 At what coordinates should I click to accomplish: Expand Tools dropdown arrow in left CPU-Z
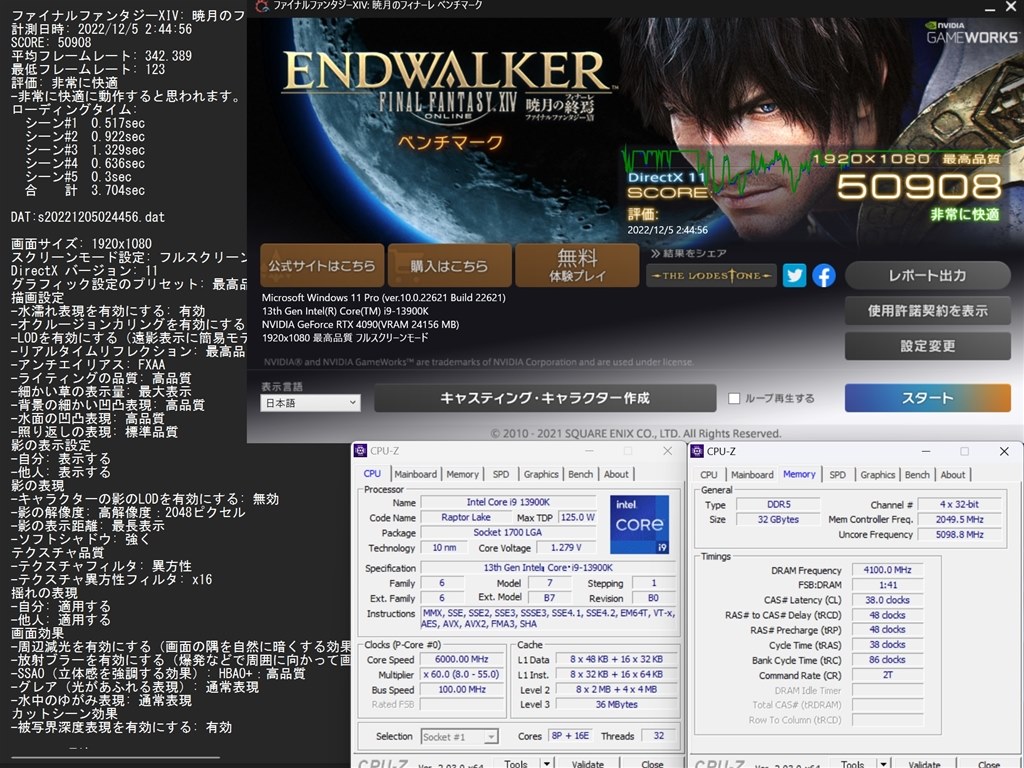[x=547, y=763]
